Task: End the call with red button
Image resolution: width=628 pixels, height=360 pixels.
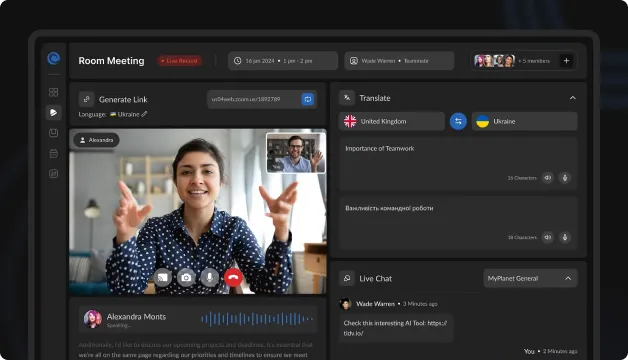Action: pyautogui.click(x=233, y=278)
